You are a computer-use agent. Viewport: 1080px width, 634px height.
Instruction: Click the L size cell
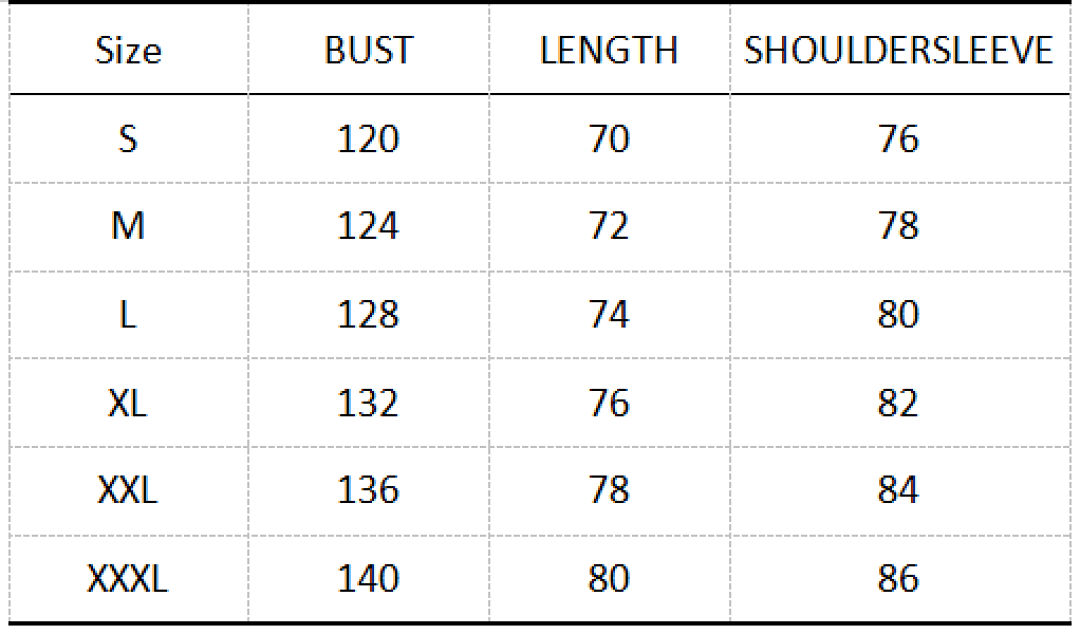tap(128, 315)
